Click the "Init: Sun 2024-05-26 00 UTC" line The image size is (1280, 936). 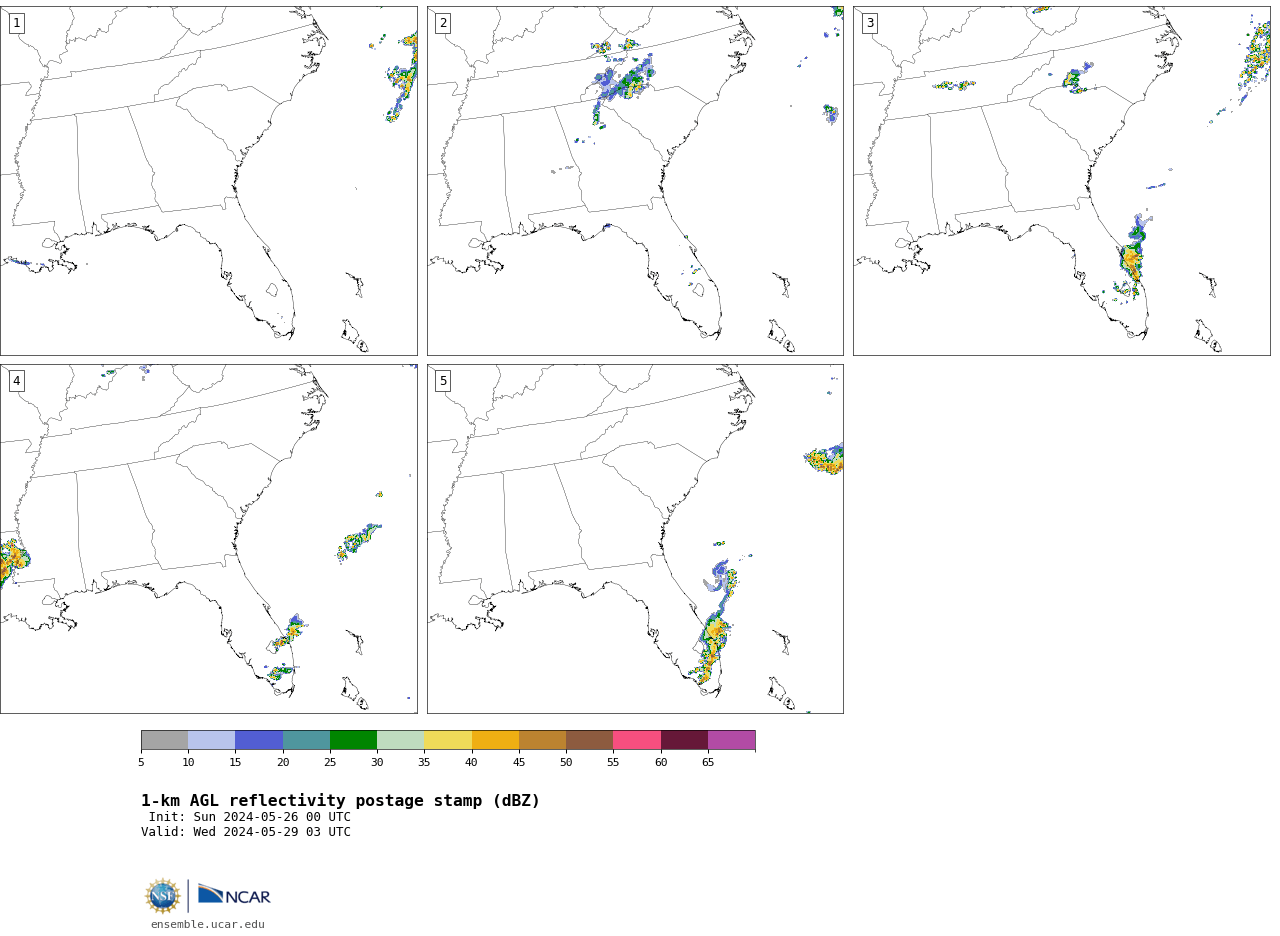(250, 817)
